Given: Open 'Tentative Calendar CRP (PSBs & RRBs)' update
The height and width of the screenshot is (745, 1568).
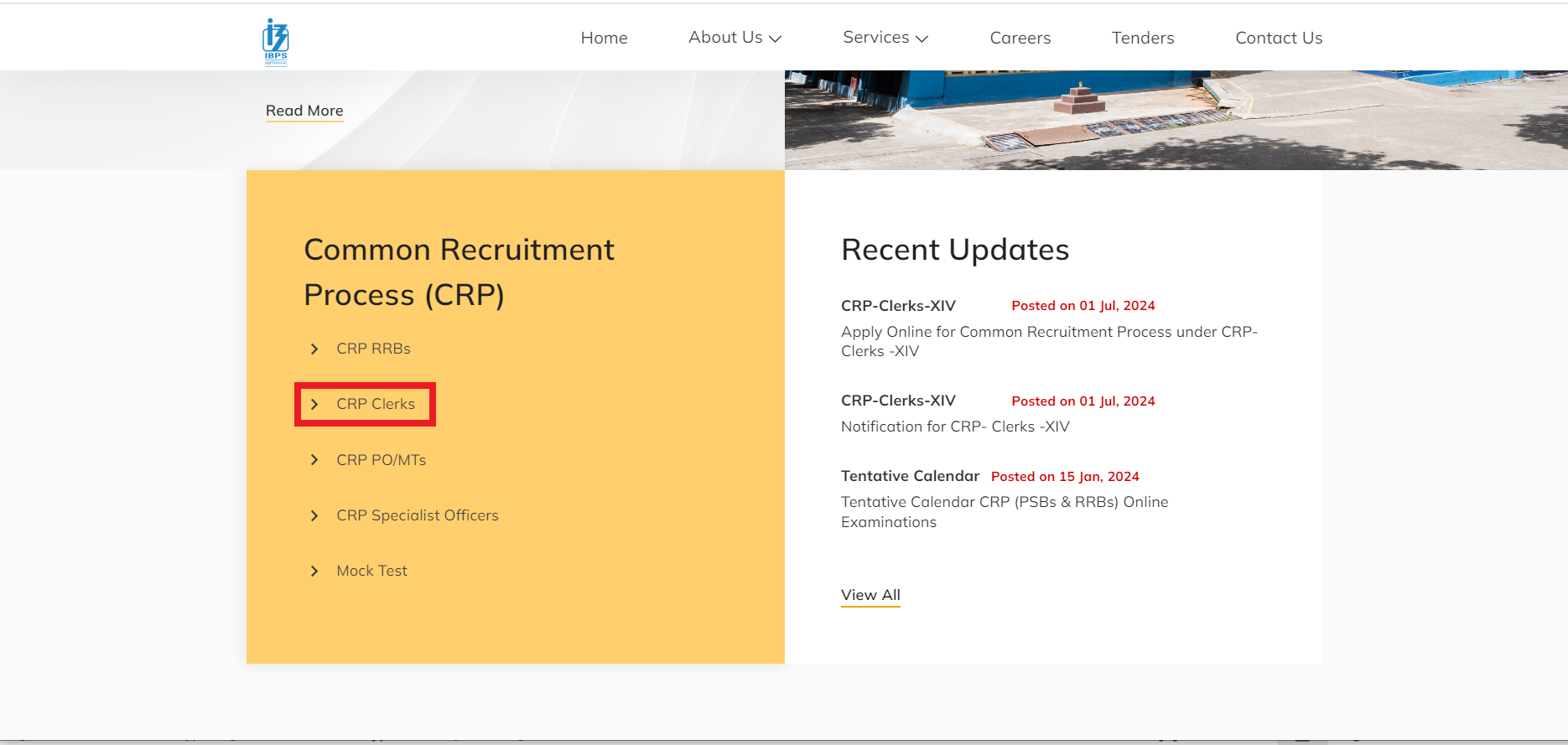Looking at the screenshot, I should point(1005,512).
